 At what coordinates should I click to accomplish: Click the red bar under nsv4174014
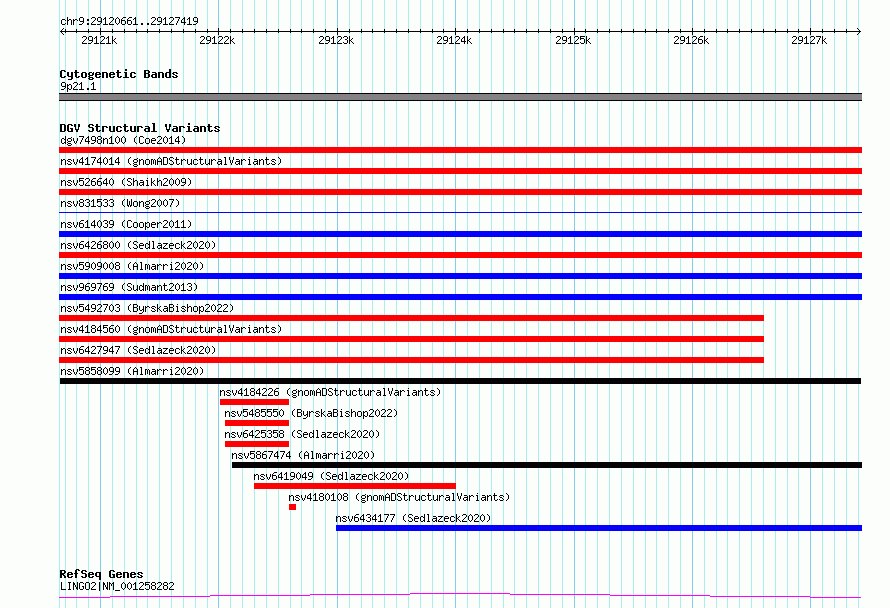click(x=460, y=171)
